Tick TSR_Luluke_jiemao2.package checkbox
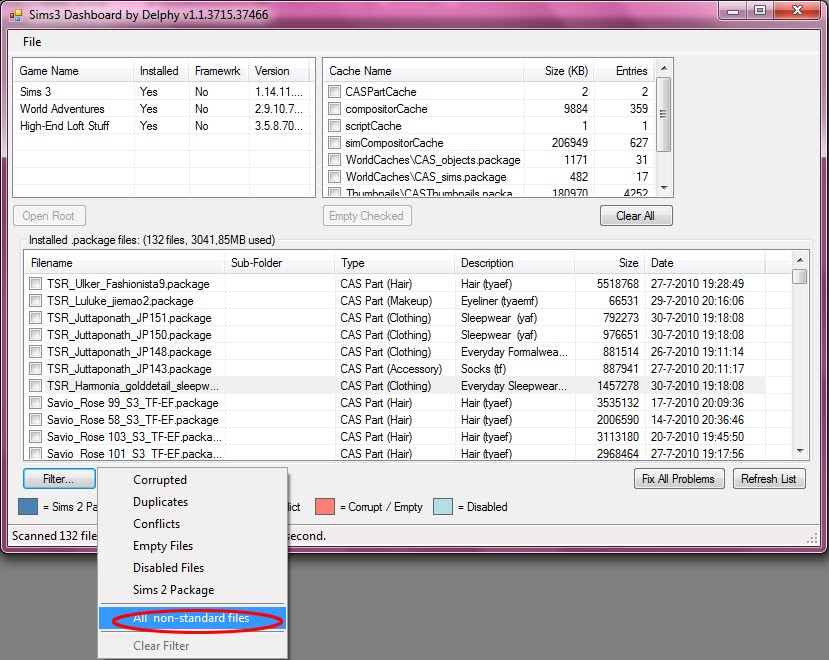This screenshot has height=660, width=829. click(35, 300)
